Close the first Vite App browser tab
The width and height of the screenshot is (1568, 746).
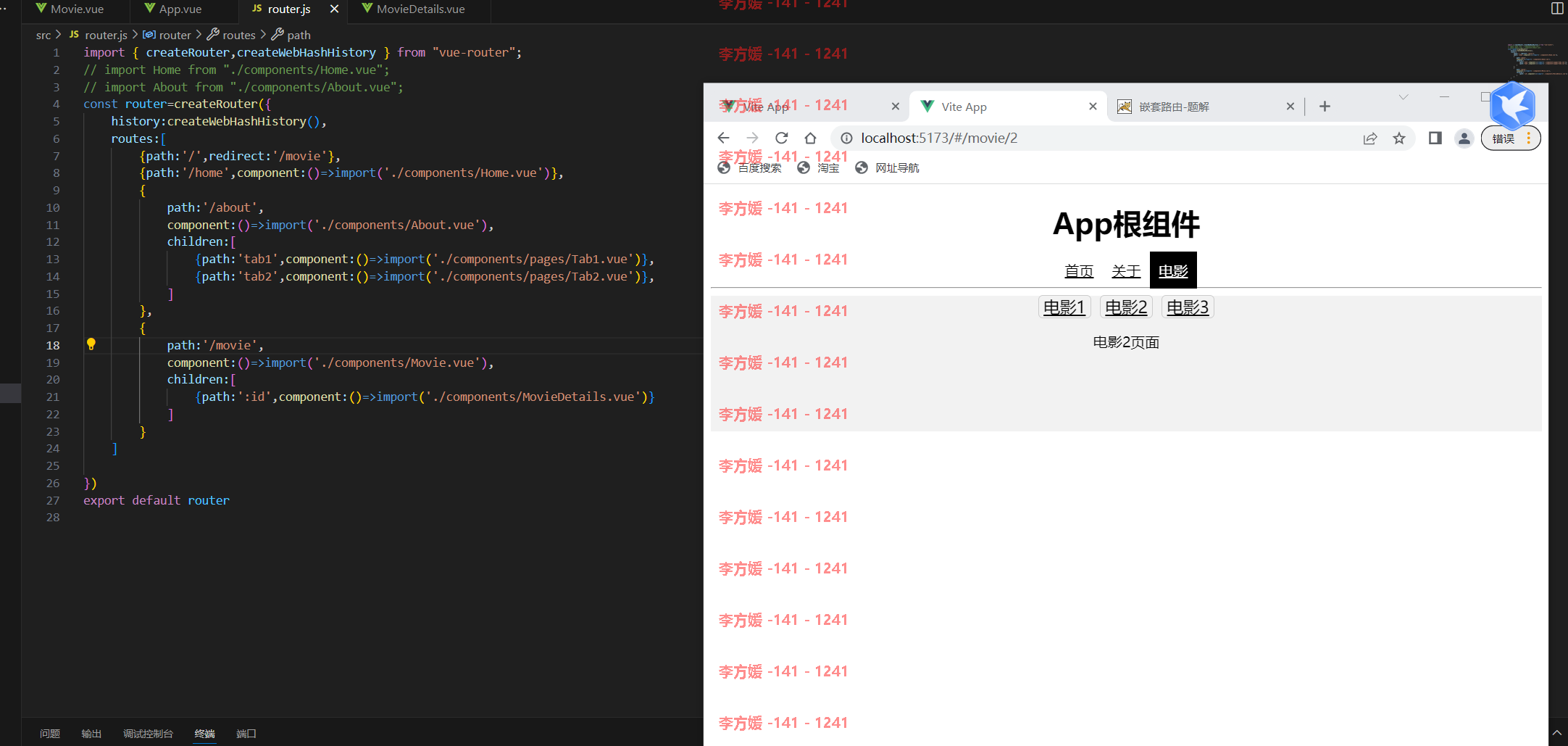(x=895, y=107)
